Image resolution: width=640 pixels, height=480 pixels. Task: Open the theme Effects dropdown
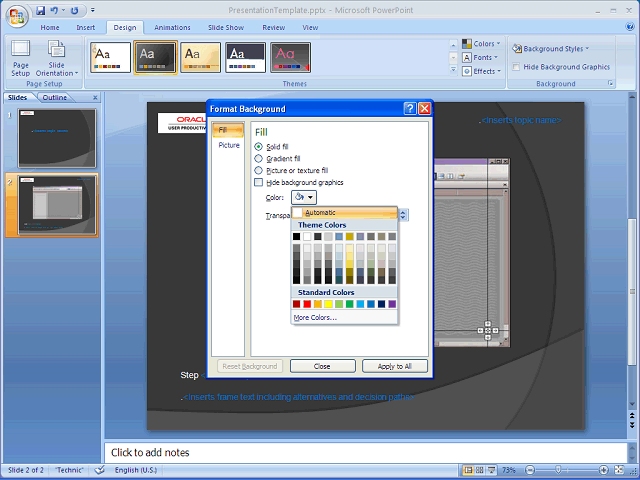482,71
